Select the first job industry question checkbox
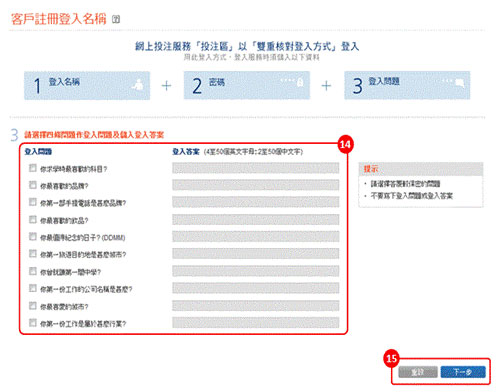Image resolution: width=500 pixels, height=392 pixels. pyautogui.click(x=33, y=323)
